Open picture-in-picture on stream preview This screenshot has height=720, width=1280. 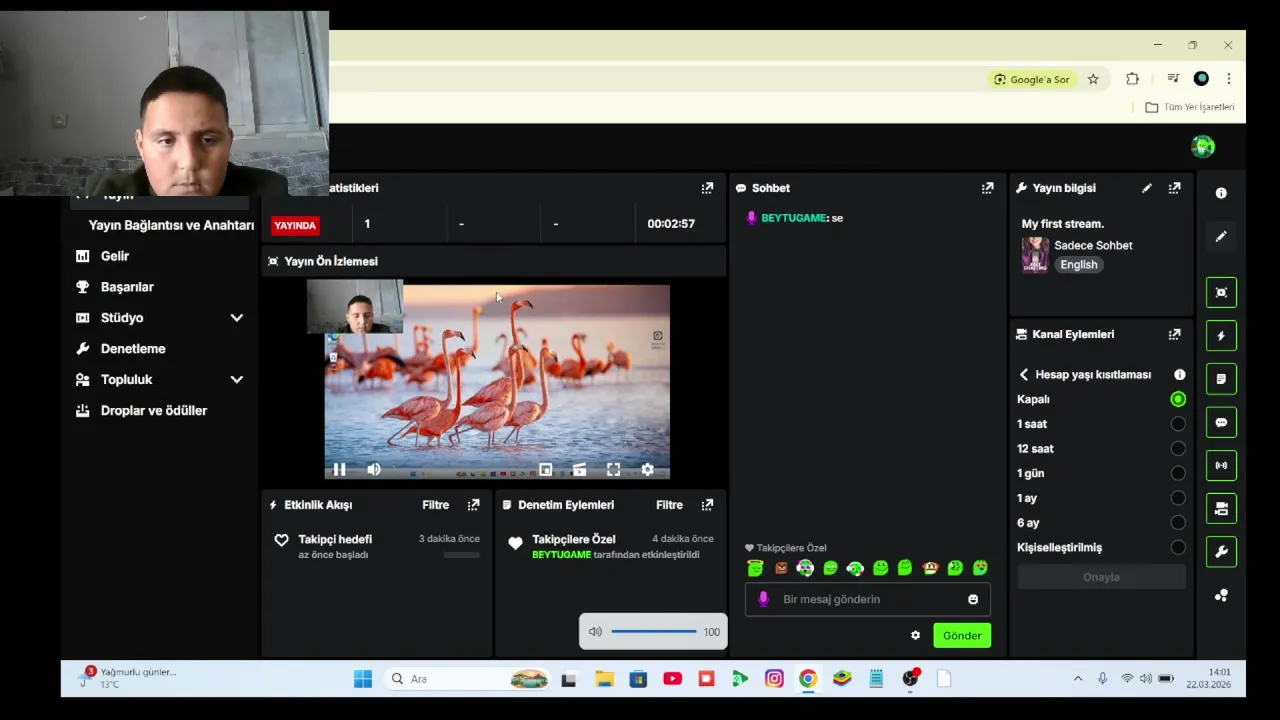545,469
